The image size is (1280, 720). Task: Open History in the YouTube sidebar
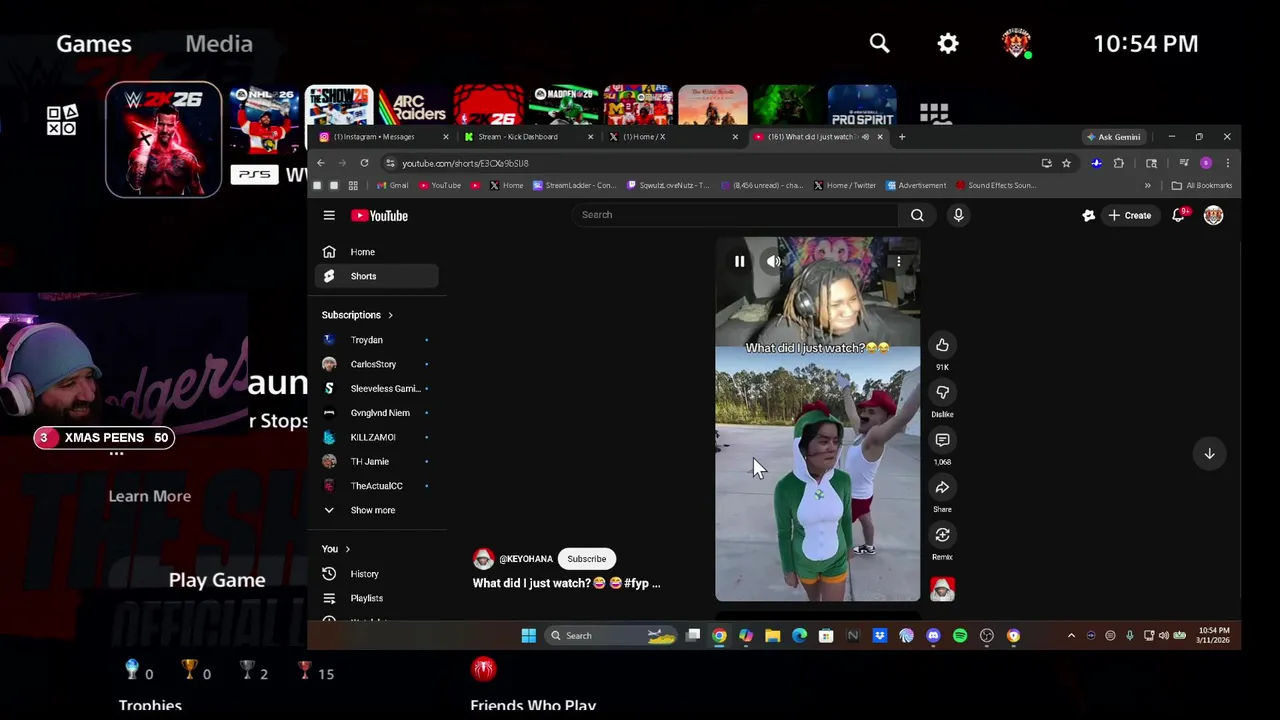click(376, 574)
